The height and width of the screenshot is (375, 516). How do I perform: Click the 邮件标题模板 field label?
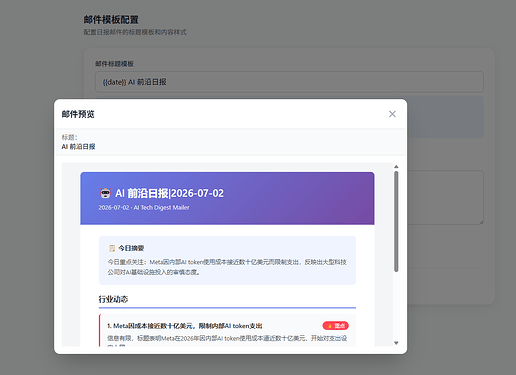pyautogui.click(x=114, y=64)
